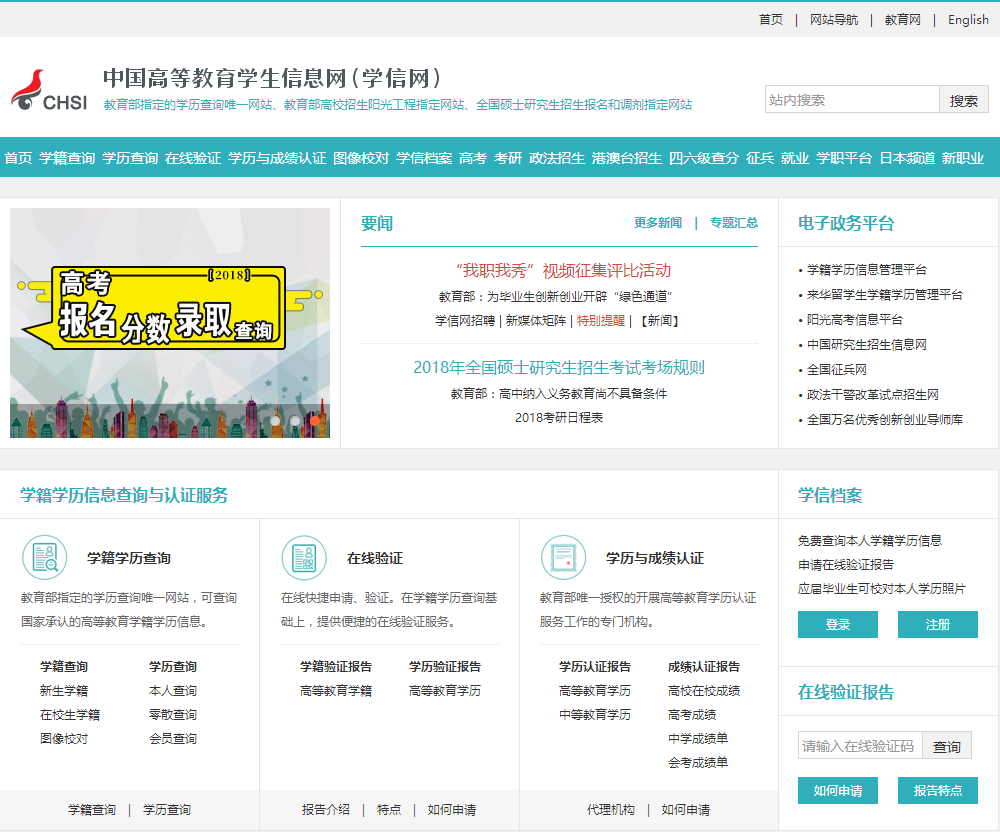This screenshot has height=832, width=1000.
Task: Open 中等教育学历 under 学历认证报告
Action: point(594,715)
